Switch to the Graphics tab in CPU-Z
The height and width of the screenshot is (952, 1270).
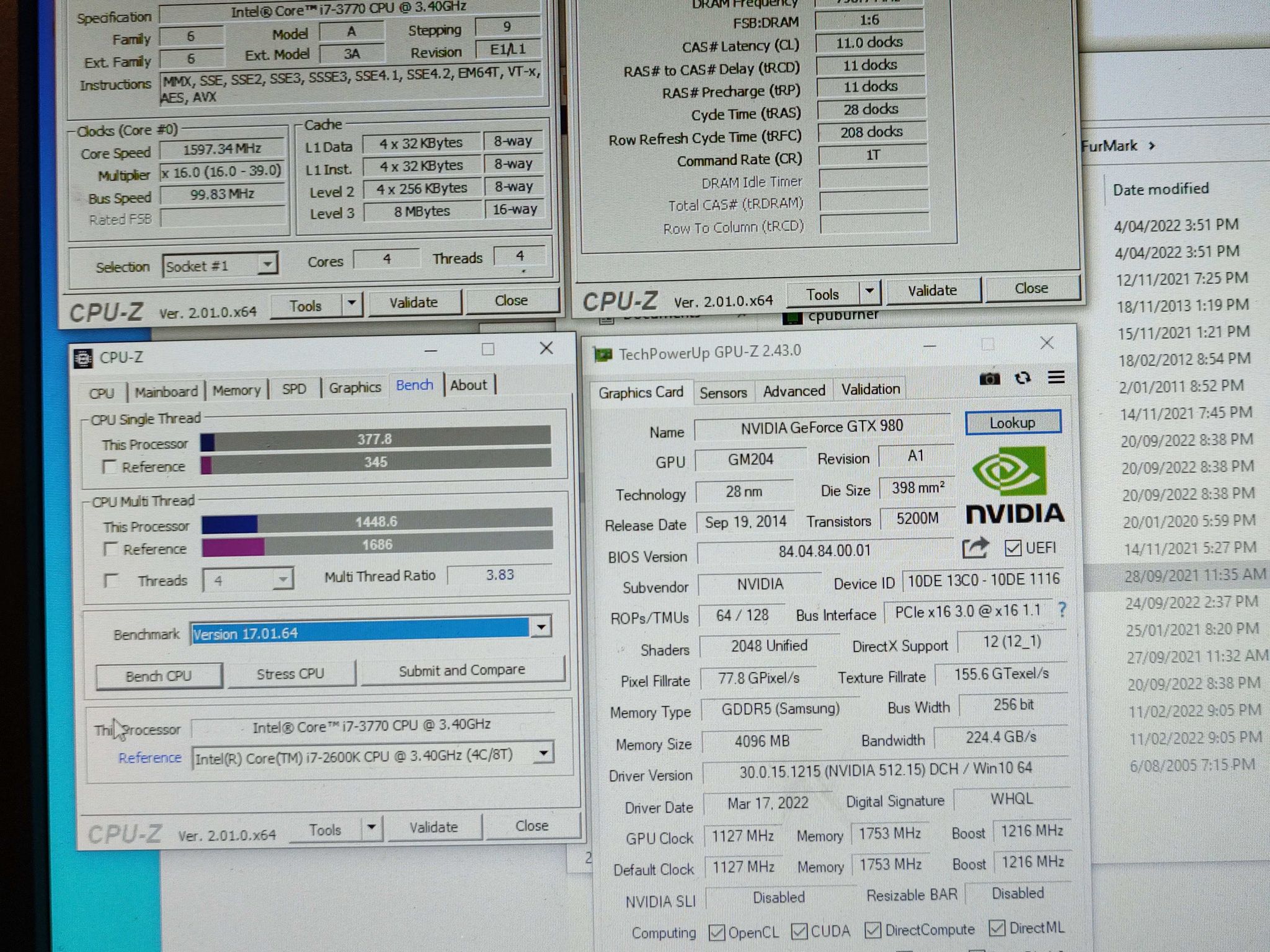355,387
